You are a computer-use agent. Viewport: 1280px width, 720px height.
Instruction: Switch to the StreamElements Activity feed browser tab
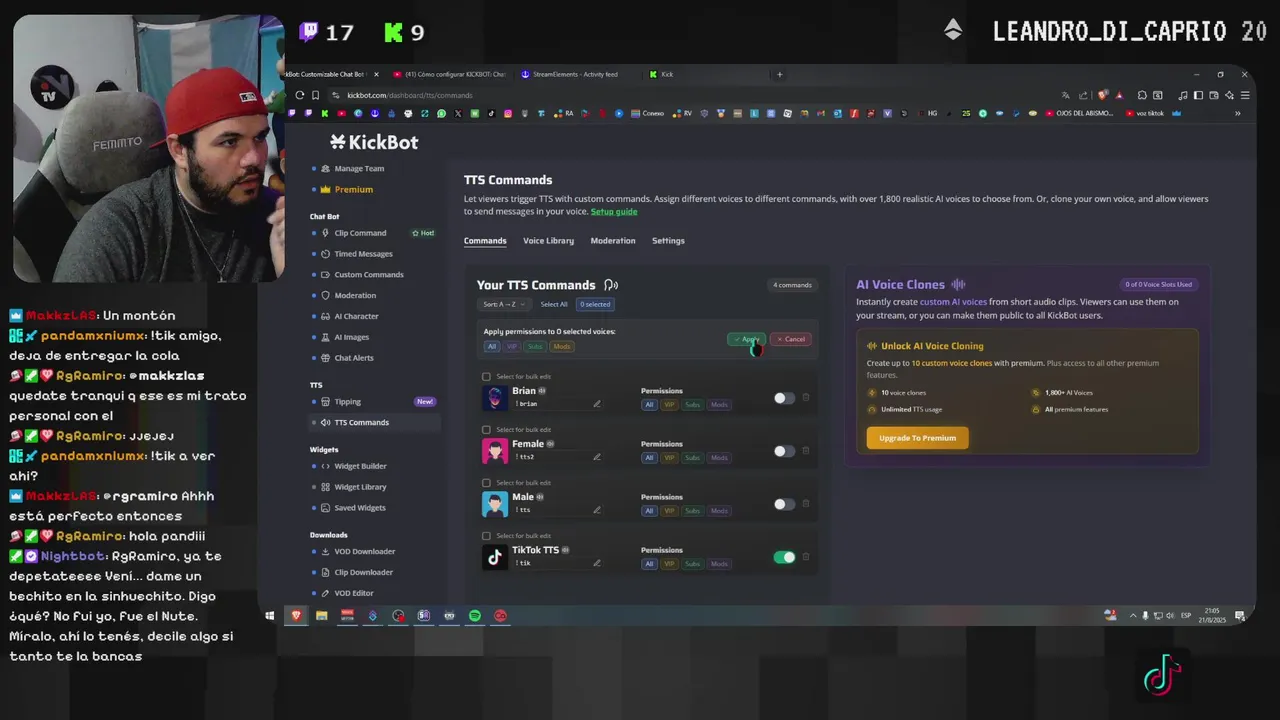click(575, 74)
